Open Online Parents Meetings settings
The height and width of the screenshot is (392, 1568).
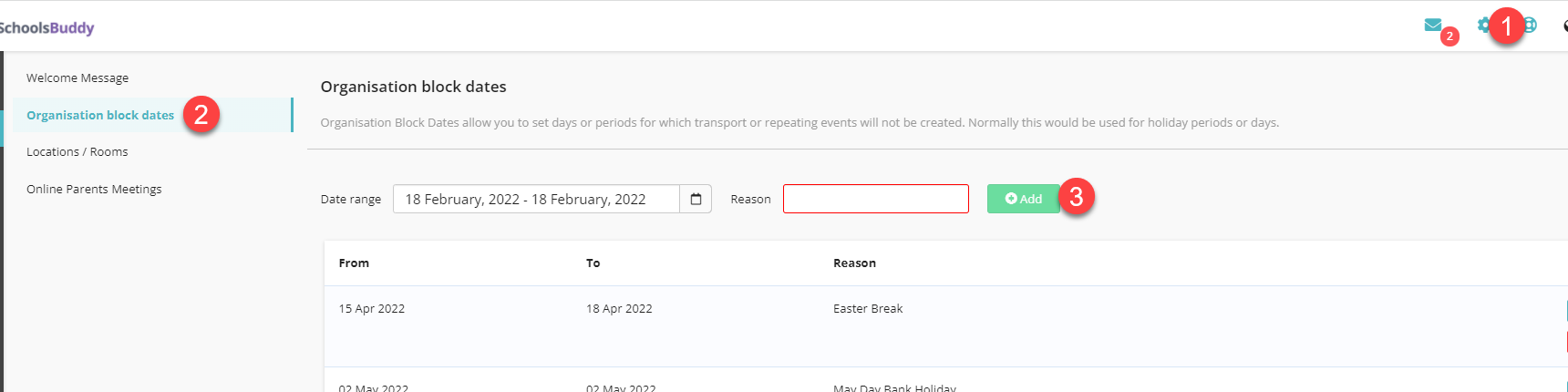coord(94,189)
